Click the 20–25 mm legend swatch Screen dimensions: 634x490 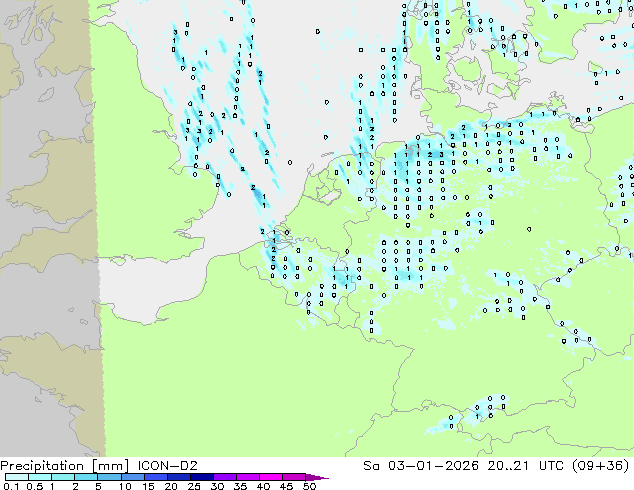178,477
